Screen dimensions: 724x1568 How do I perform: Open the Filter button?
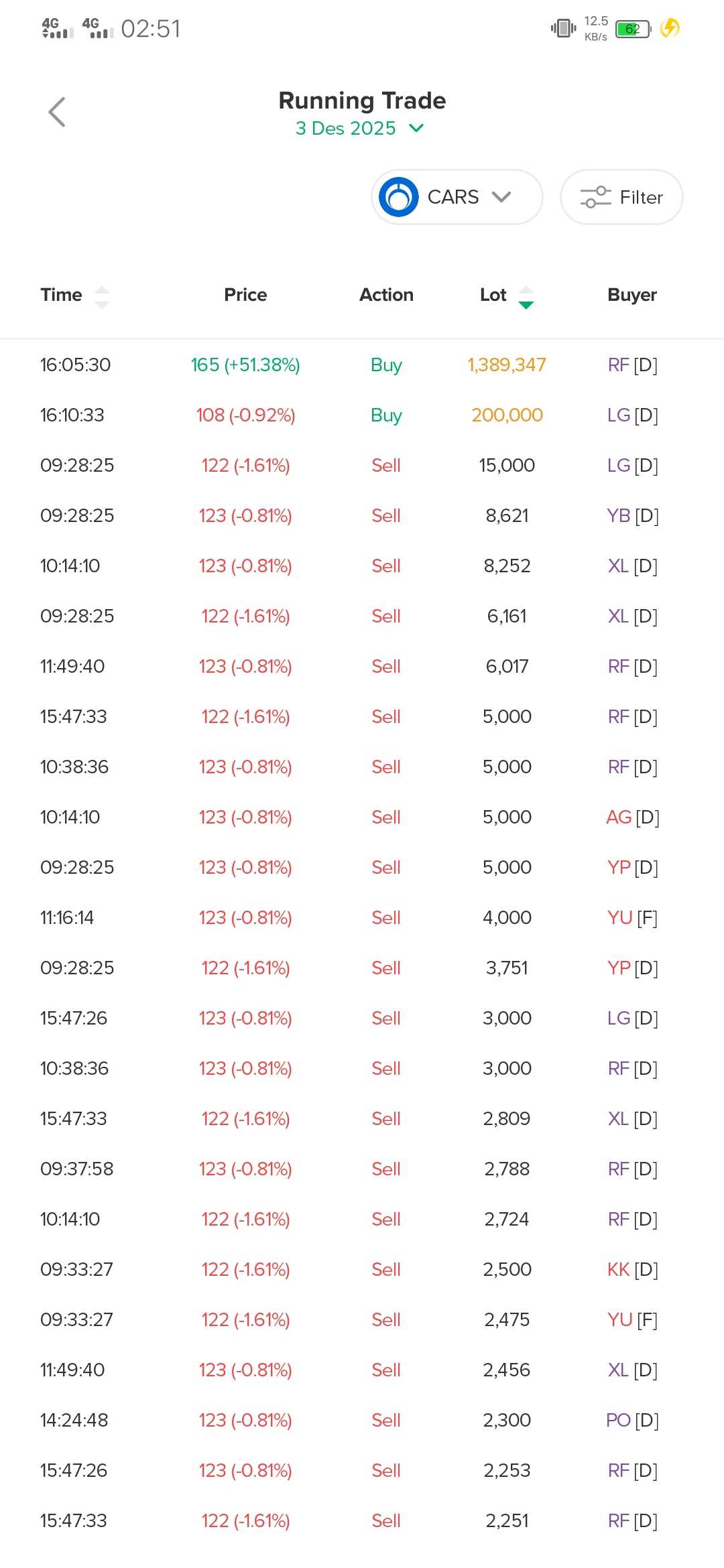tap(621, 197)
